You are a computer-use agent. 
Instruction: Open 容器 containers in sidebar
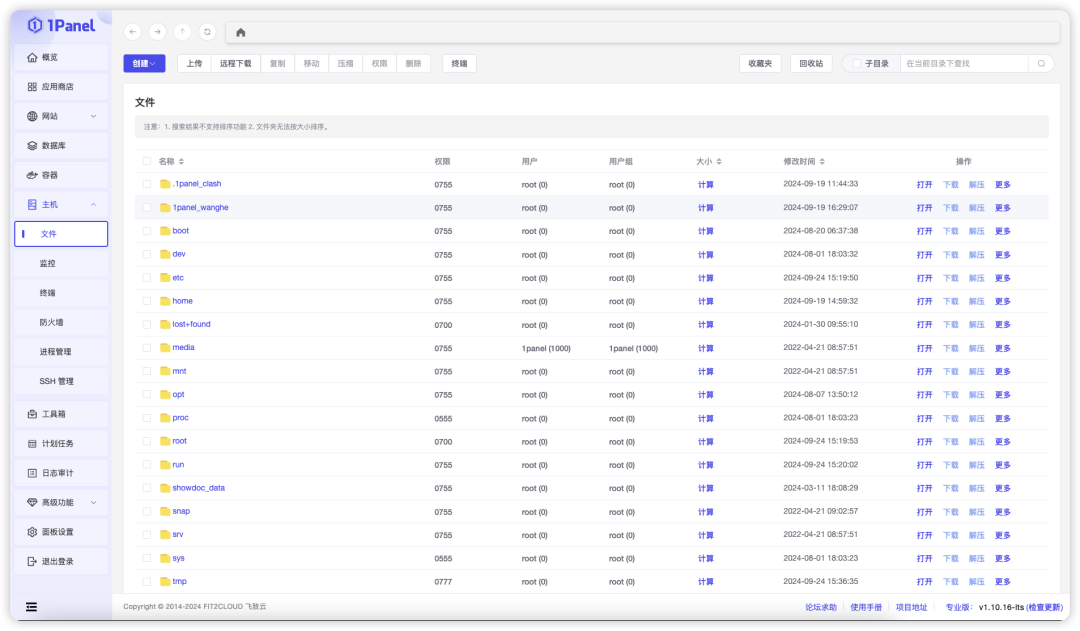pyautogui.click(x=61, y=175)
